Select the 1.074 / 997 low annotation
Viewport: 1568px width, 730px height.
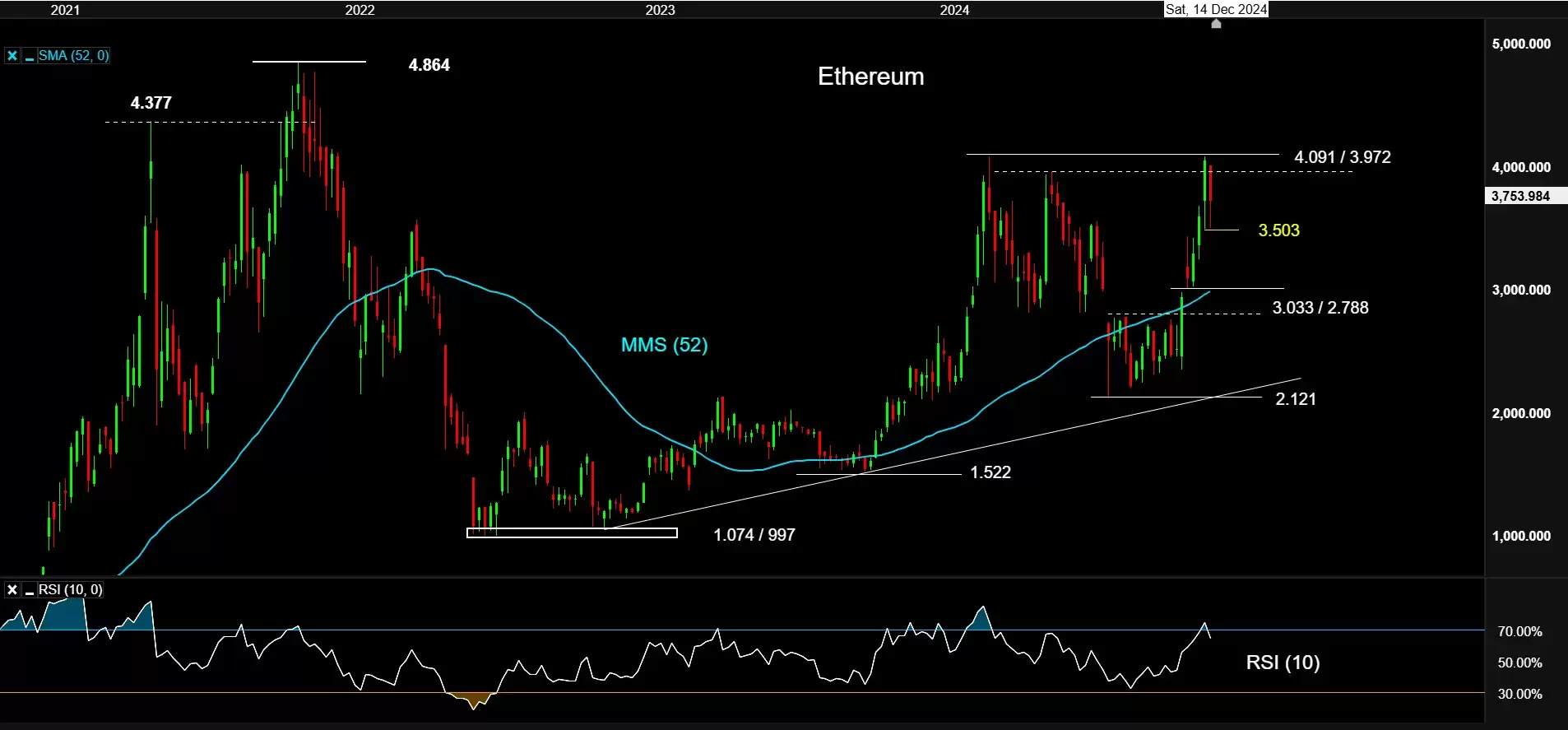click(754, 535)
